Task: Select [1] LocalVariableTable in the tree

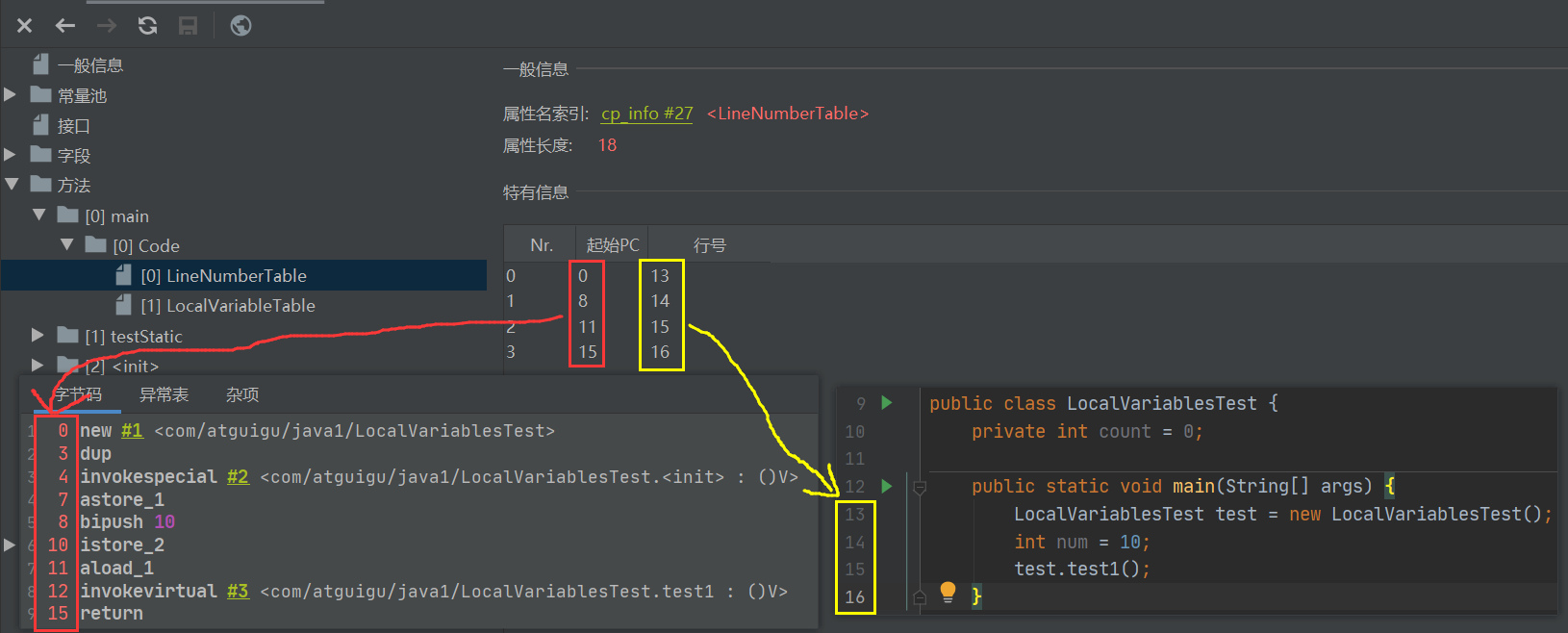Action: coord(228,306)
